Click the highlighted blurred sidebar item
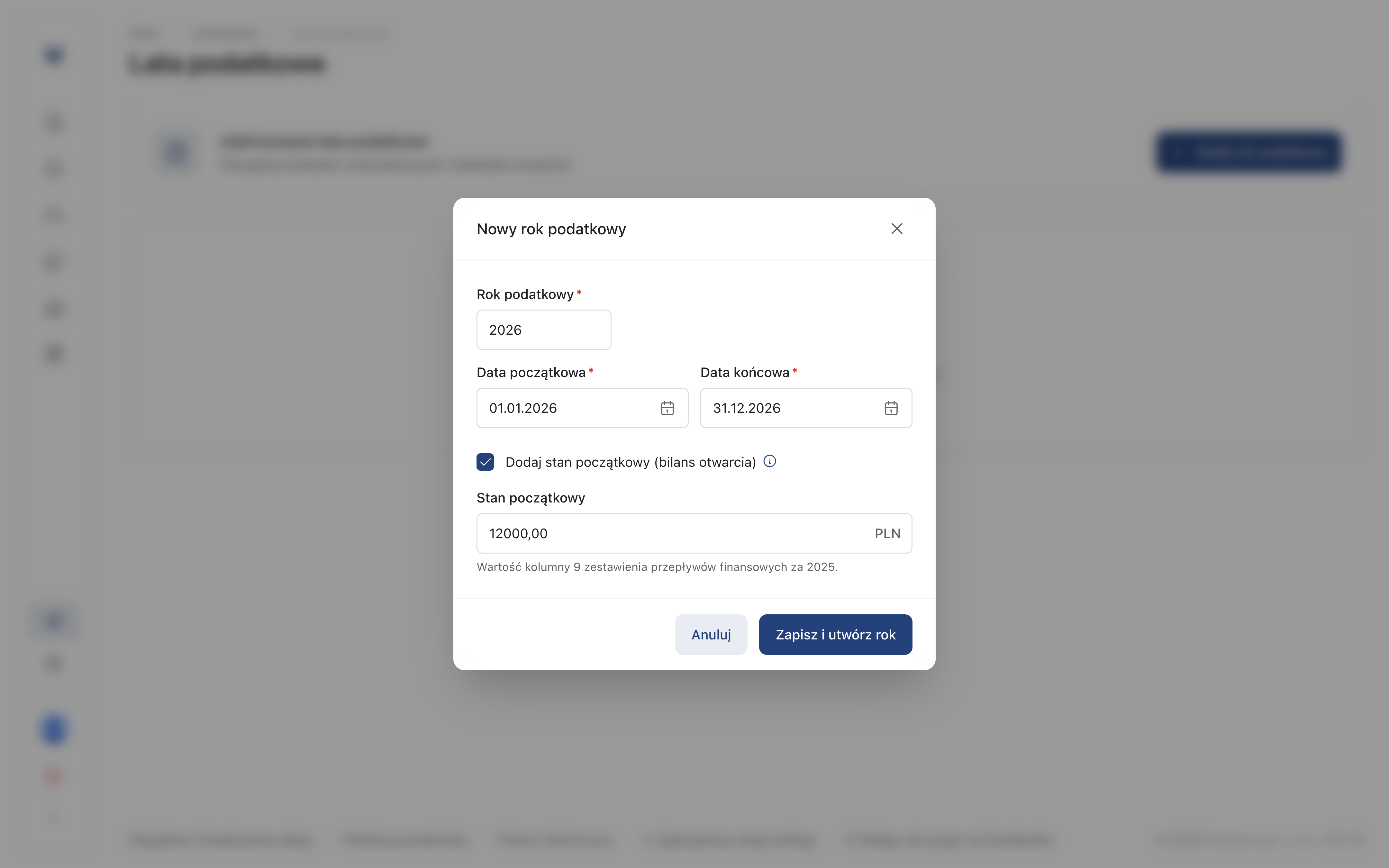 point(54,621)
